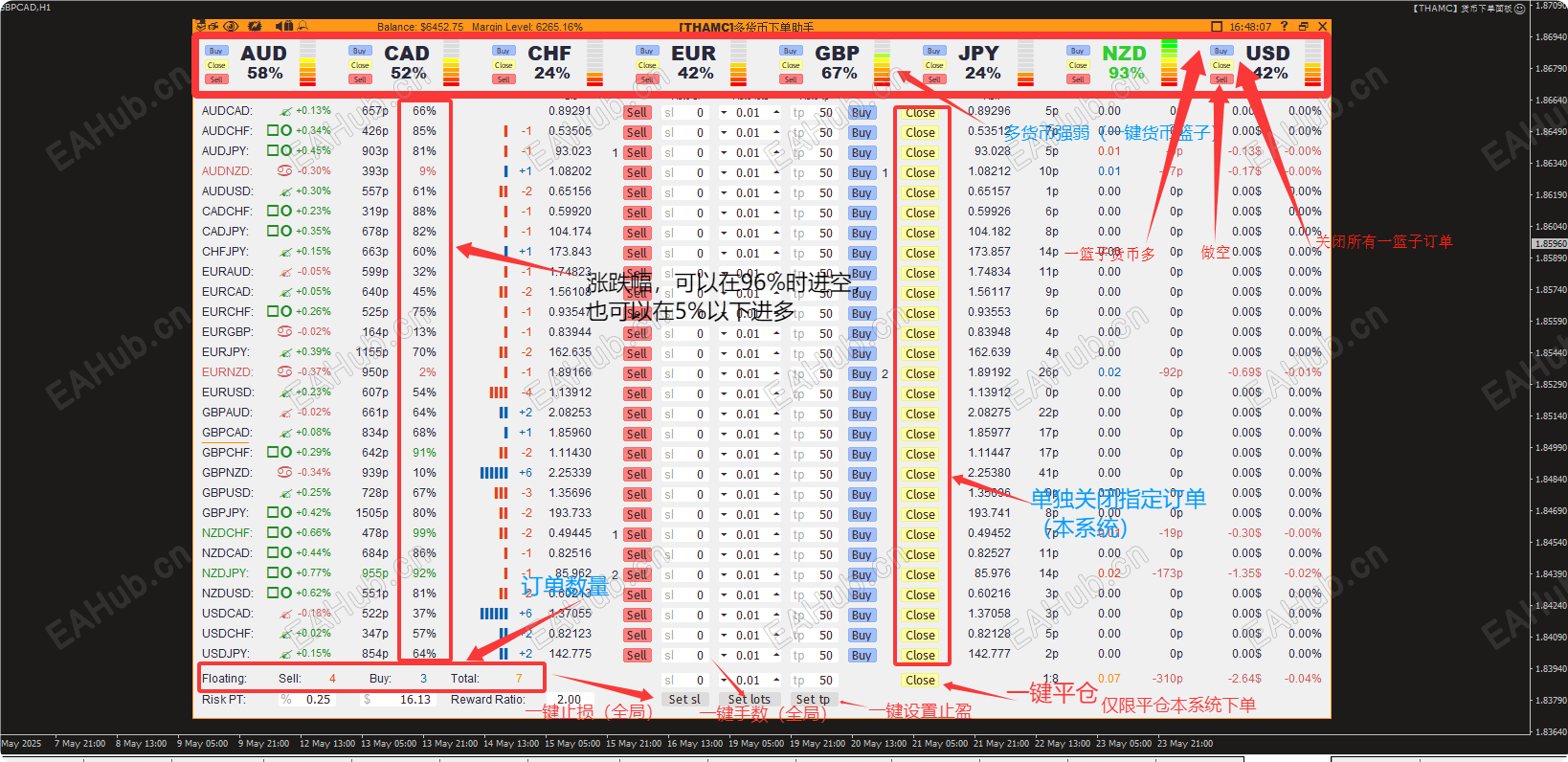The width and height of the screenshot is (1568, 762).
Task: Click the GBPNZD red signal icon
Action: (x=284, y=473)
